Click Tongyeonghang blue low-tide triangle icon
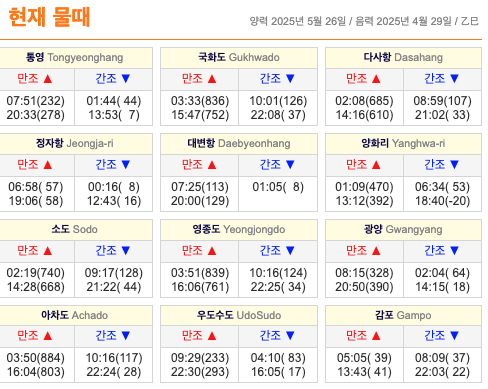This screenshot has width=488, height=389. (126, 79)
